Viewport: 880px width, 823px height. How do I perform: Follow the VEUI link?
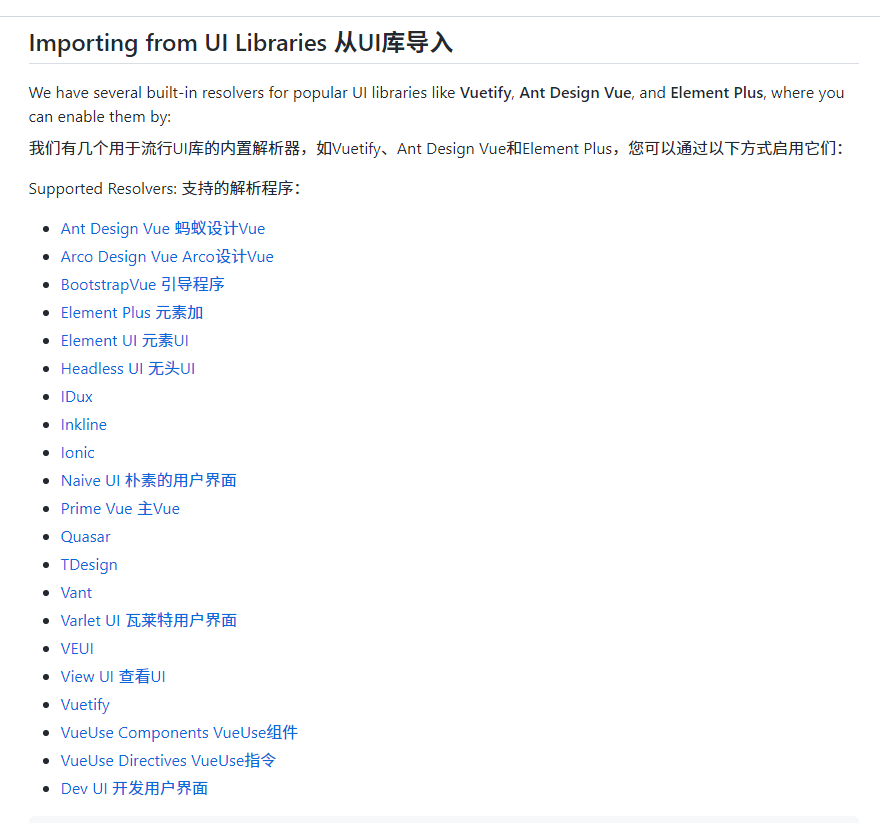(77, 649)
